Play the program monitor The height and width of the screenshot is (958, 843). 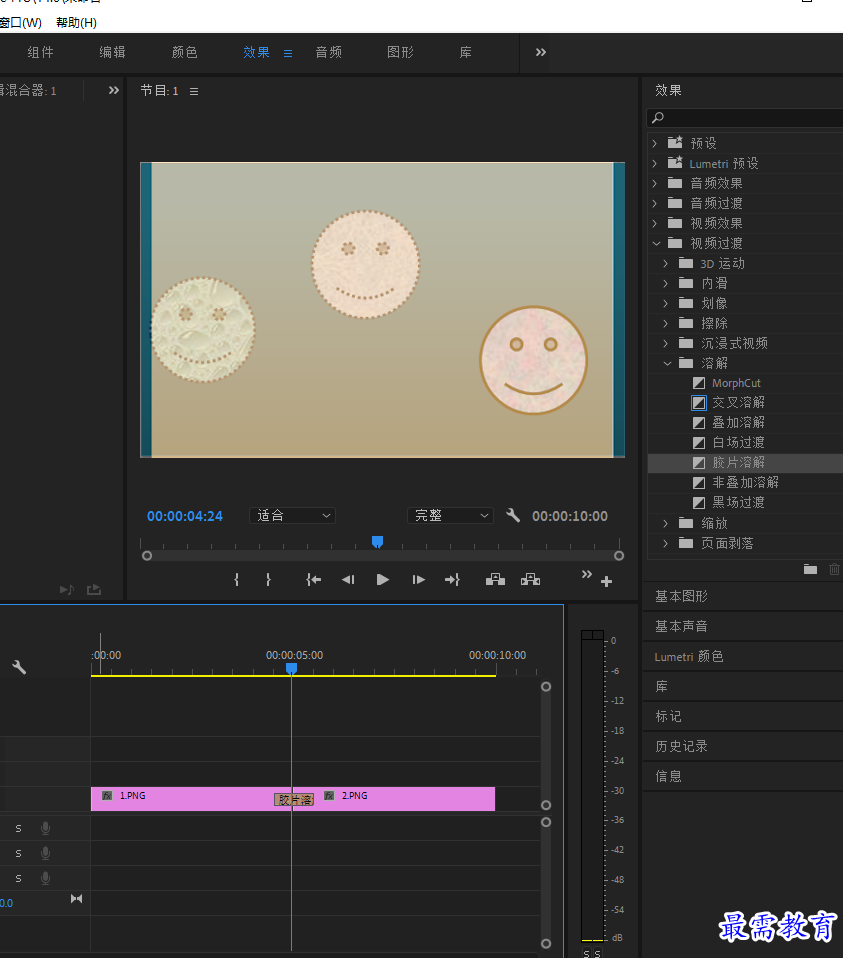click(382, 580)
